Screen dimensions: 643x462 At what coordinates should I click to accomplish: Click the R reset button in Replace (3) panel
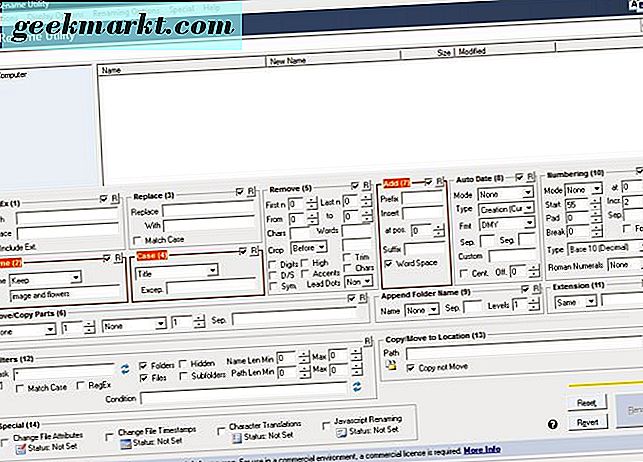[x=252, y=192]
